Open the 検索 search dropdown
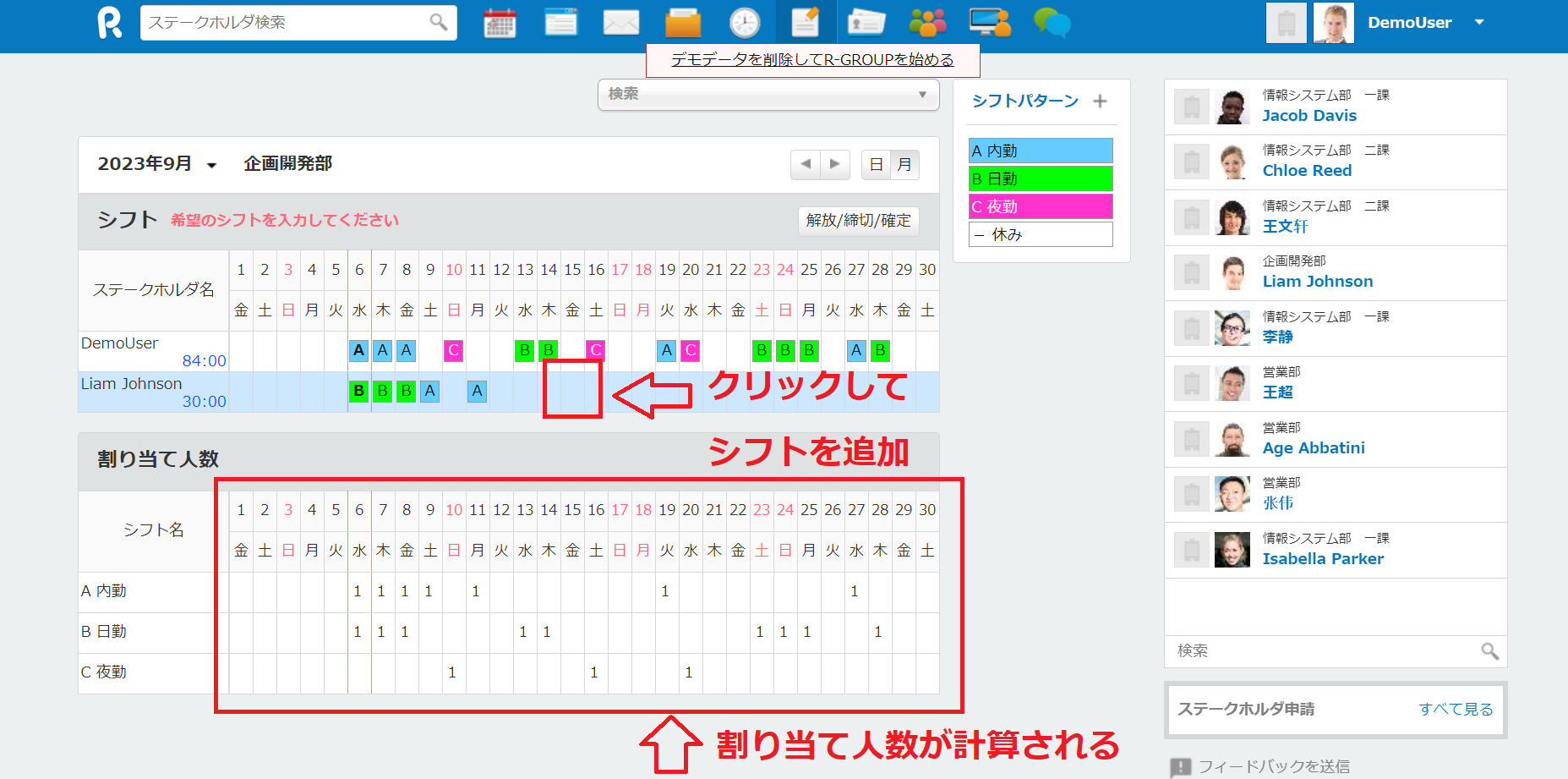The width and height of the screenshot is (1568, 779). [768, 95]
